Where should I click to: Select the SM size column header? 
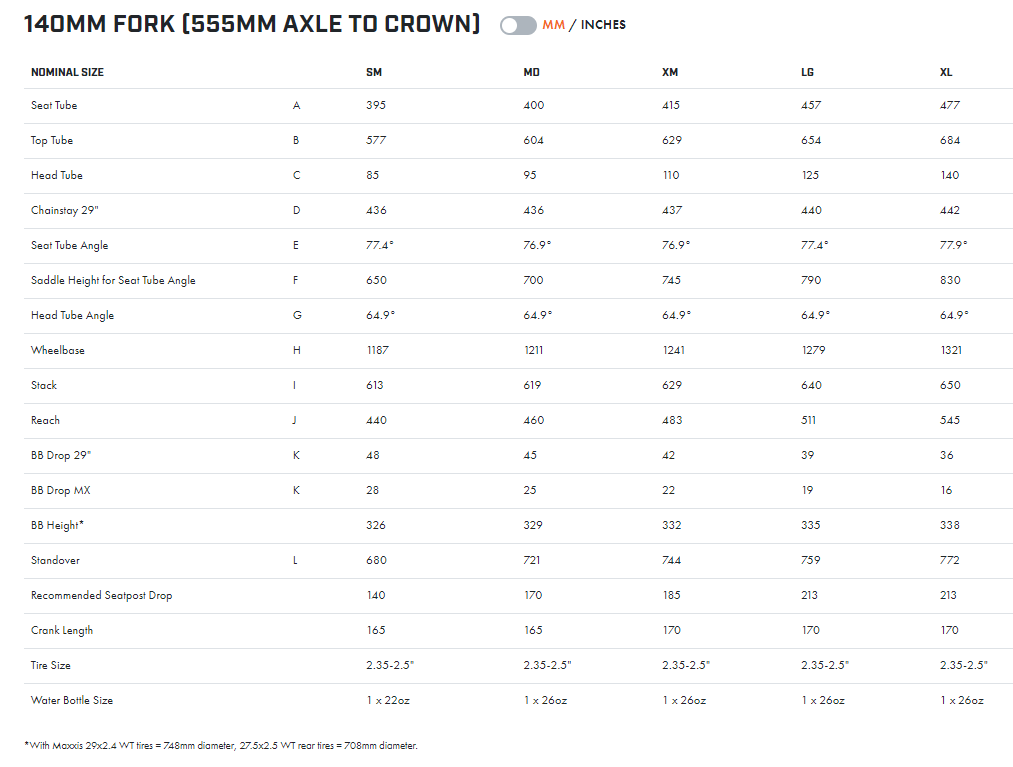374,72
